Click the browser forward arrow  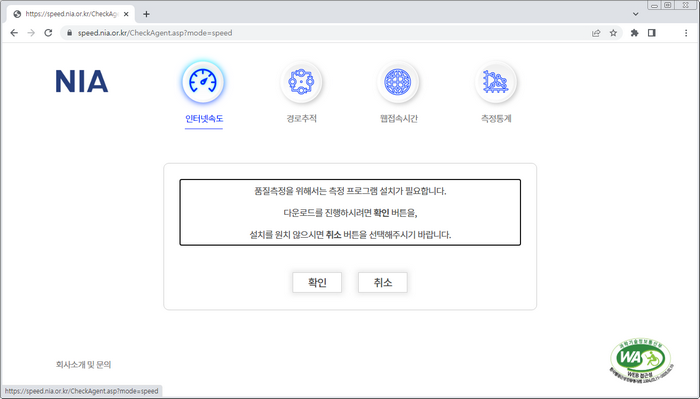point(31,33)
